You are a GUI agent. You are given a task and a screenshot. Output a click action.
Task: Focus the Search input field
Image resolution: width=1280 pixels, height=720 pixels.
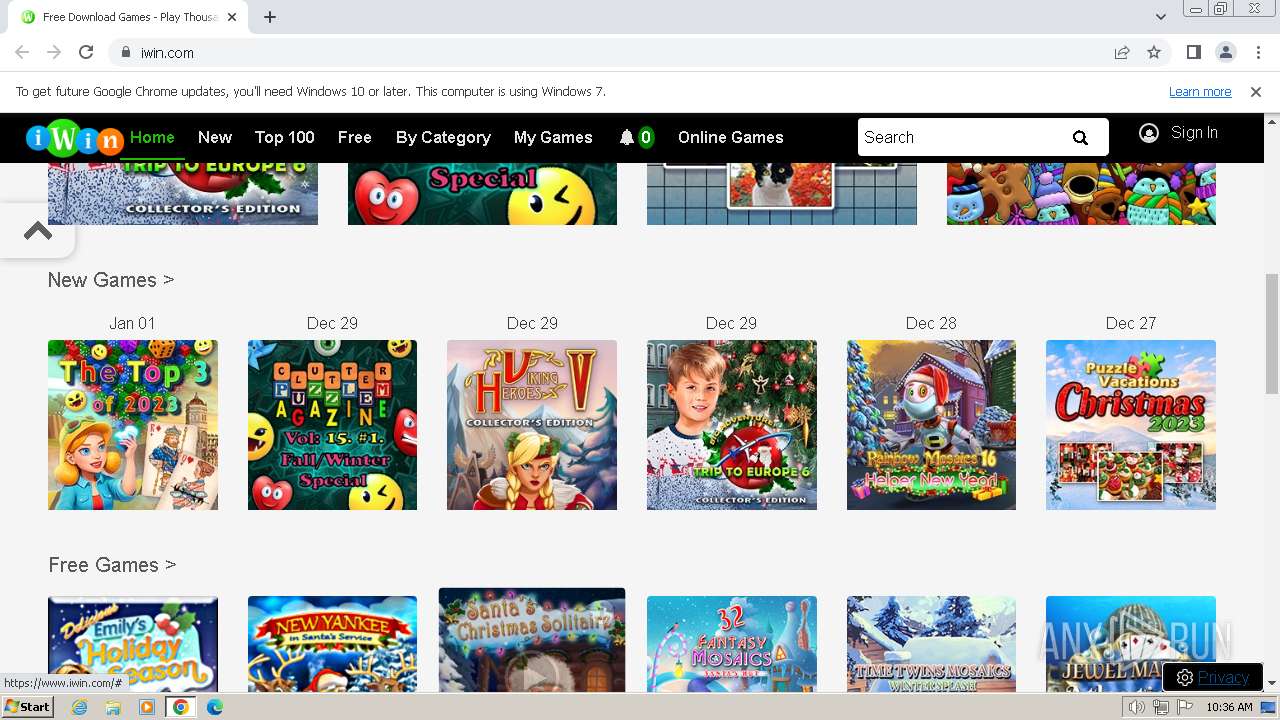[960, 138]
